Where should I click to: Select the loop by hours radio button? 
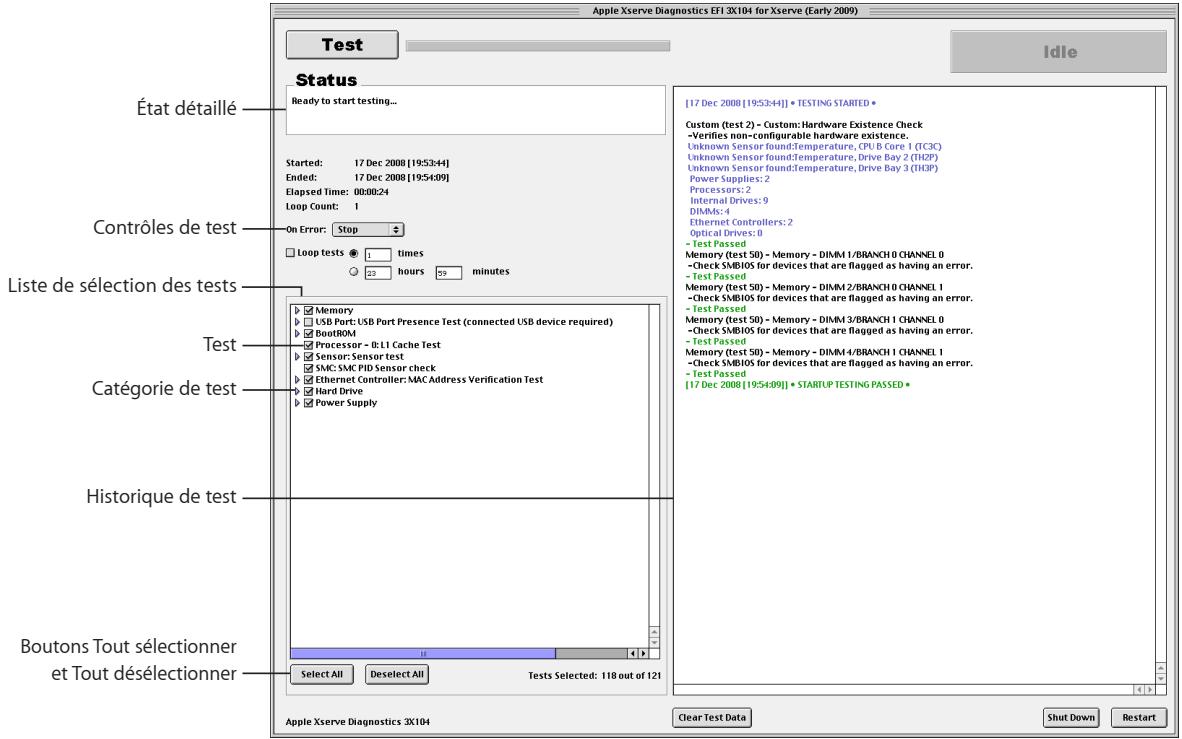click(x=354, y=271)
